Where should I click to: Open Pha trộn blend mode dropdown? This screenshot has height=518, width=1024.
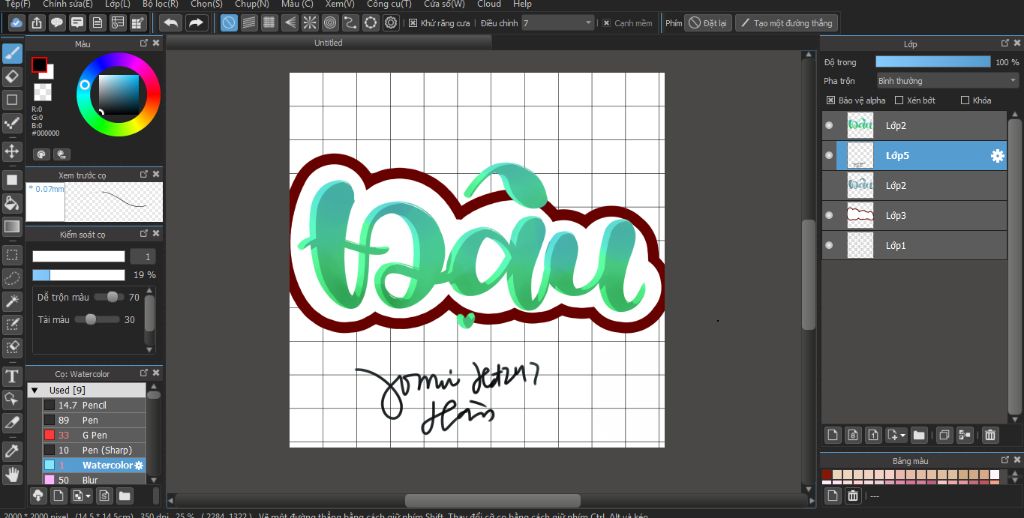[x=947, y=81]
